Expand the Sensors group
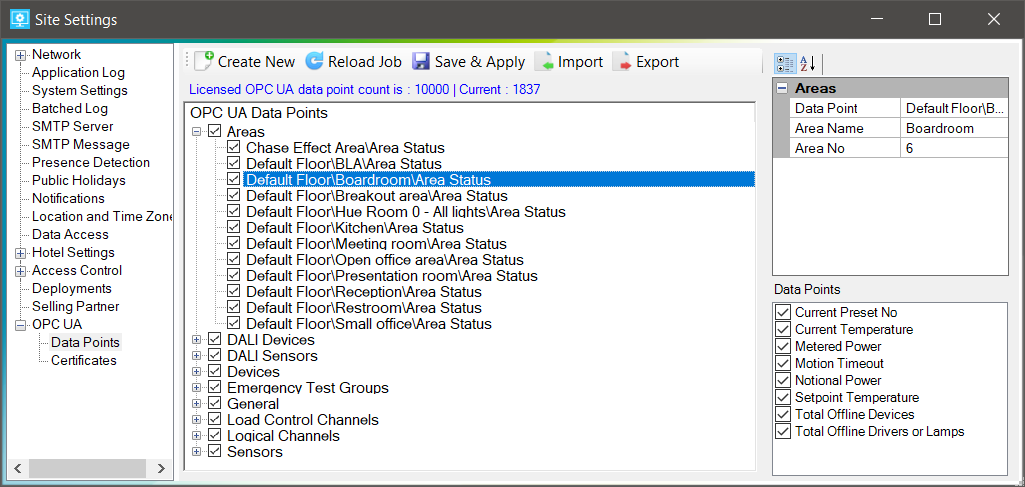This screenshot has height=487, width=1025. point(196,452)
